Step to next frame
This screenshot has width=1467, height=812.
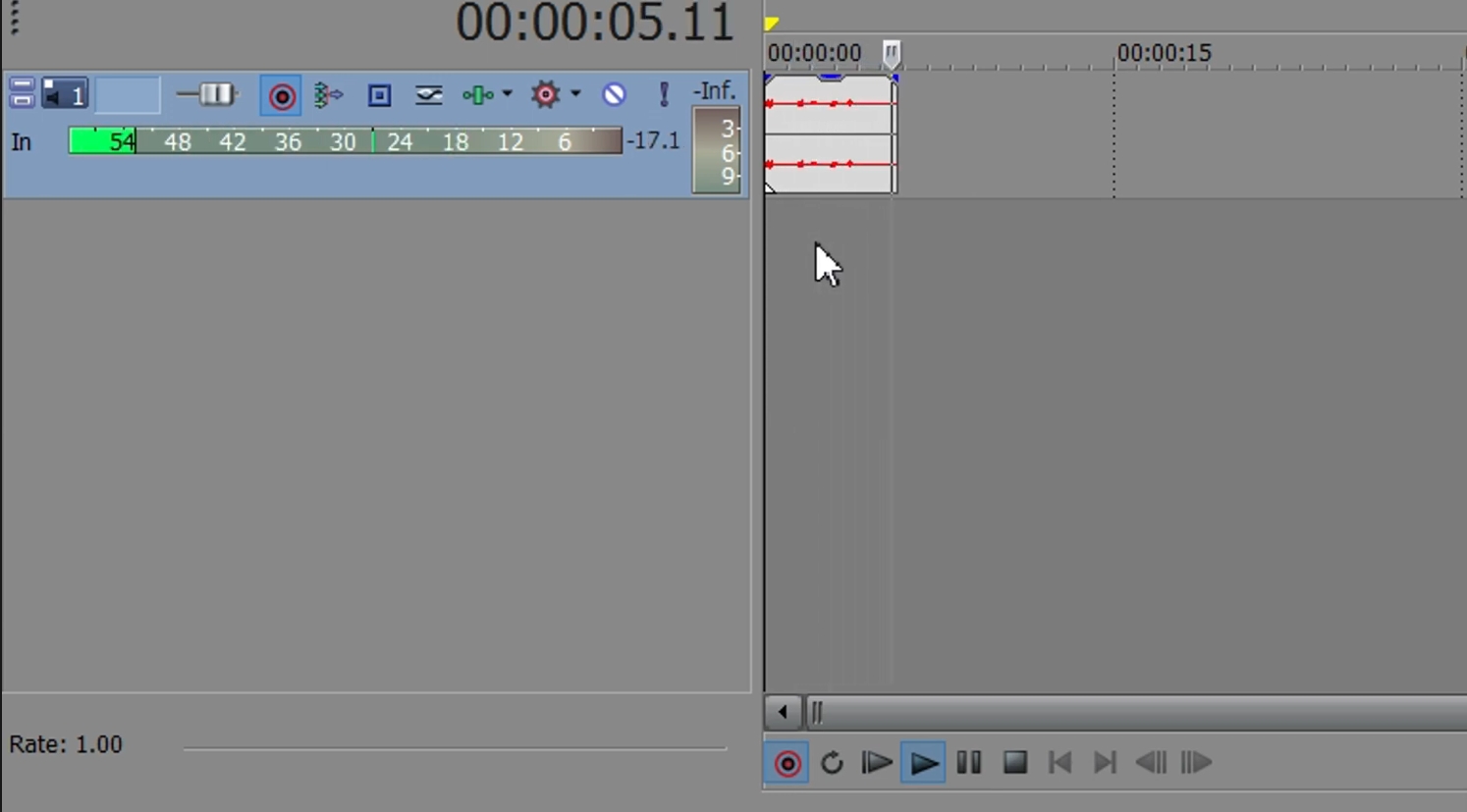point(1196,763)
